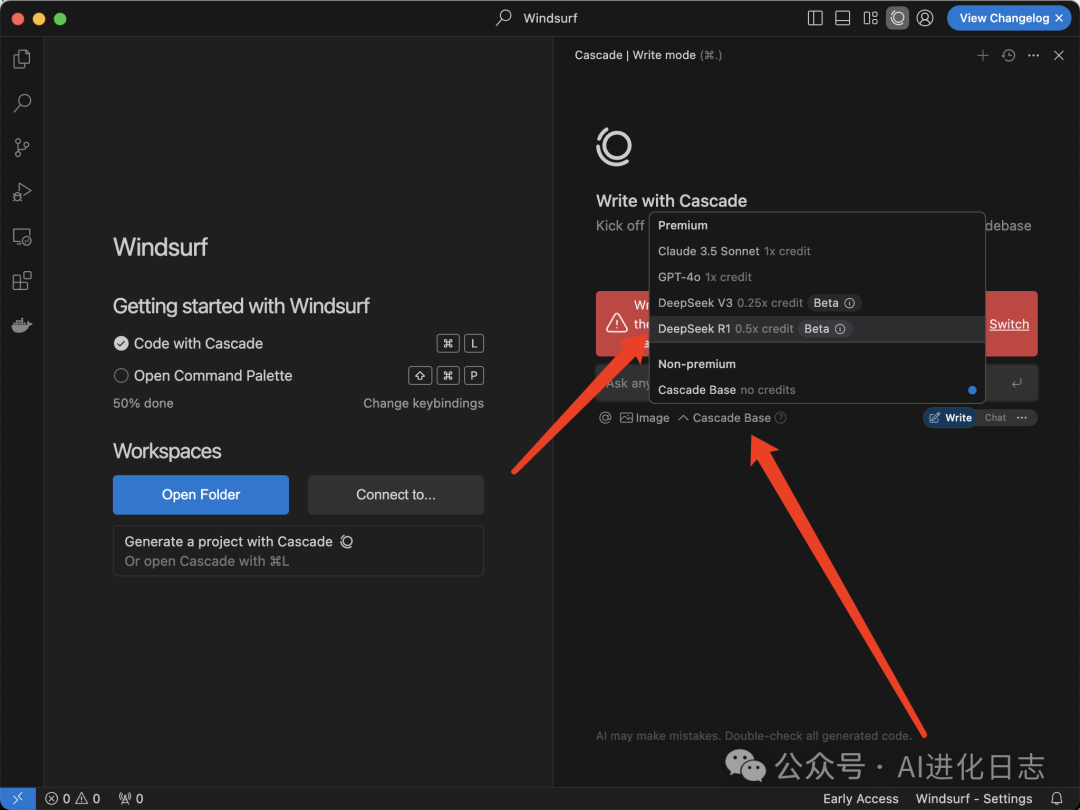Select DeepSeek V3 model
This screenshot has height=810, width=1080.
tap(817, 303)
